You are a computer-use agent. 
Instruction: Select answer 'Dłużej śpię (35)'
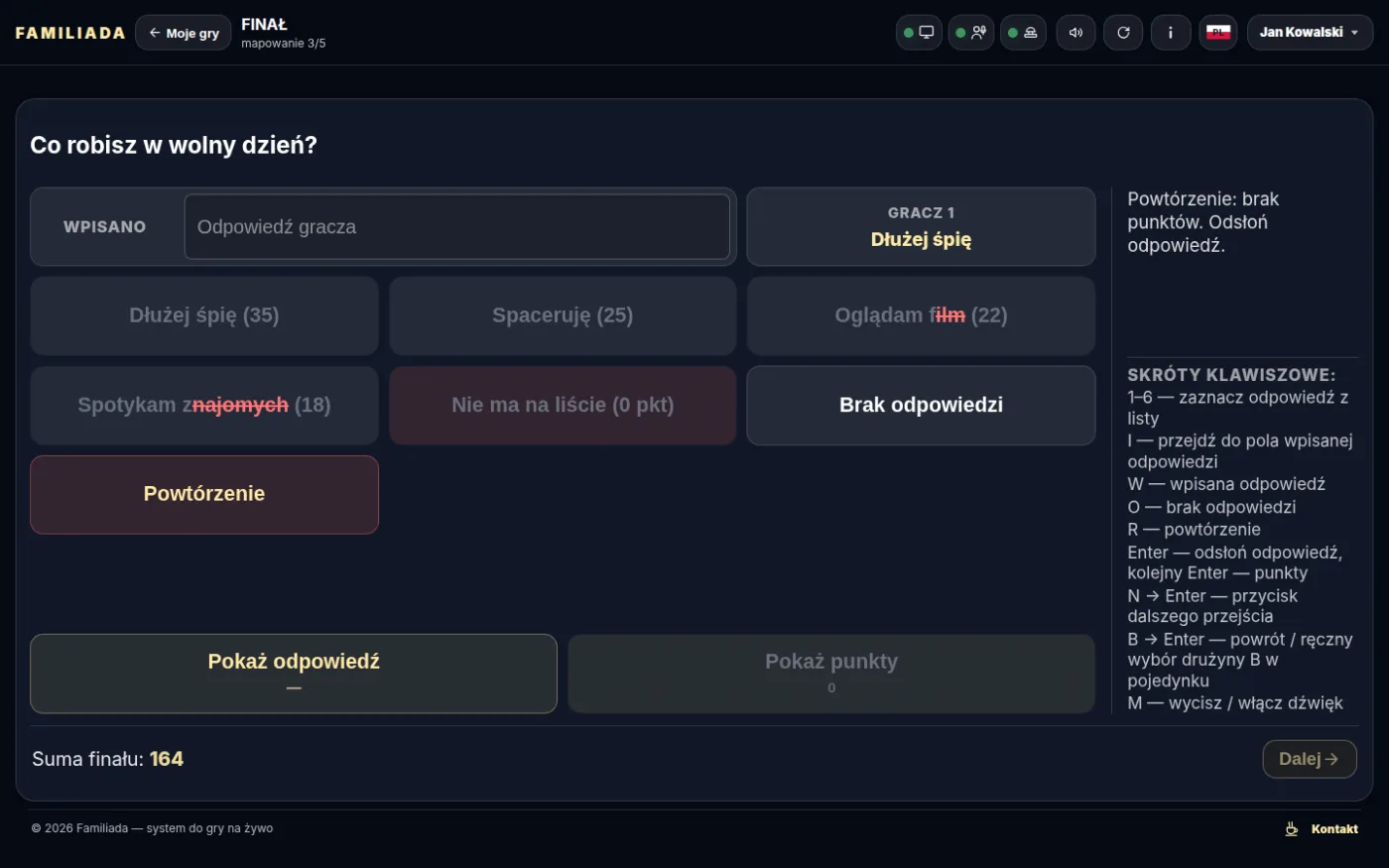(204, 315)
